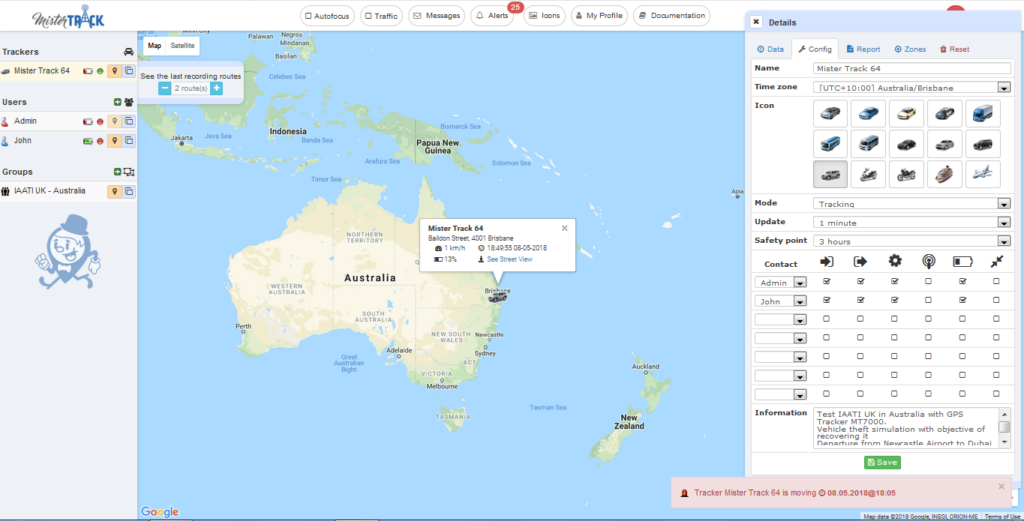The image size is (1024, 521).
Task: Click the location pin for IAATI UK - Australia
Action: coord(114,191)
